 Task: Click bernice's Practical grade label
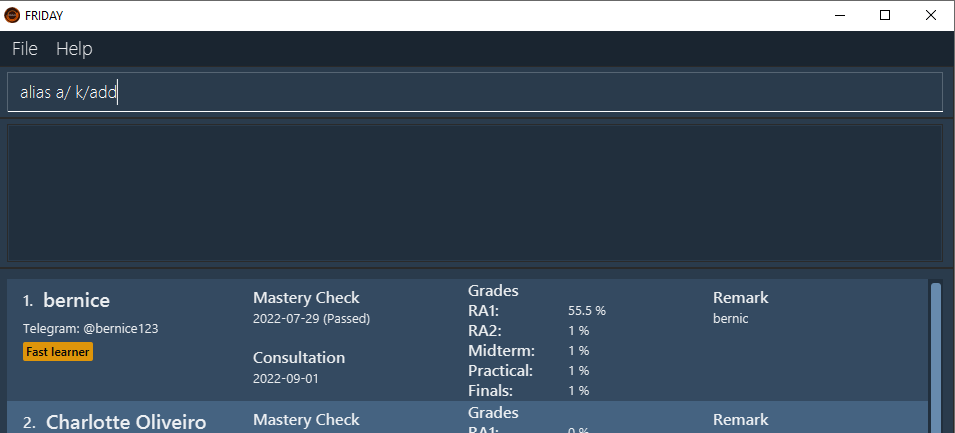click(x=501, y=370)
